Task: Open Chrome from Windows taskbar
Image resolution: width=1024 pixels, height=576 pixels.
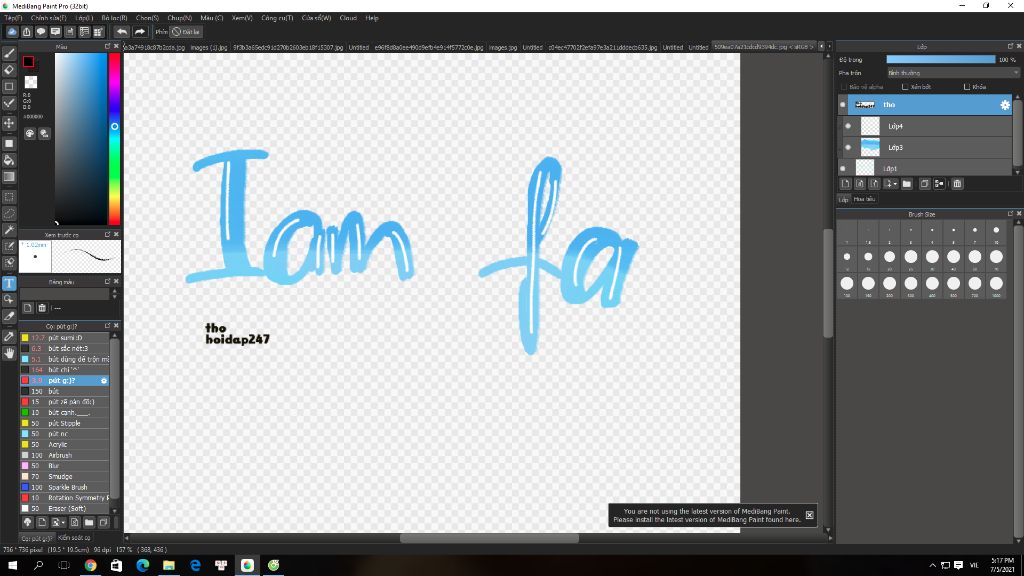Action: tap(90, 566)
